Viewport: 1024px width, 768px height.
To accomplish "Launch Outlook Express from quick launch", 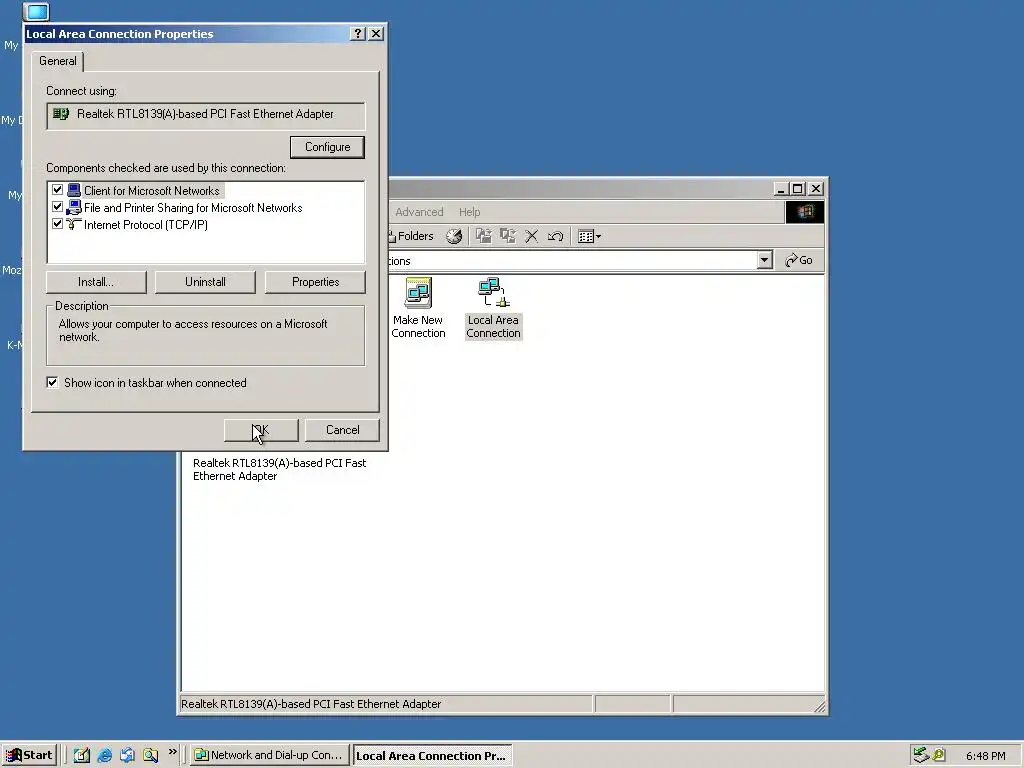I will click(127, 755).
